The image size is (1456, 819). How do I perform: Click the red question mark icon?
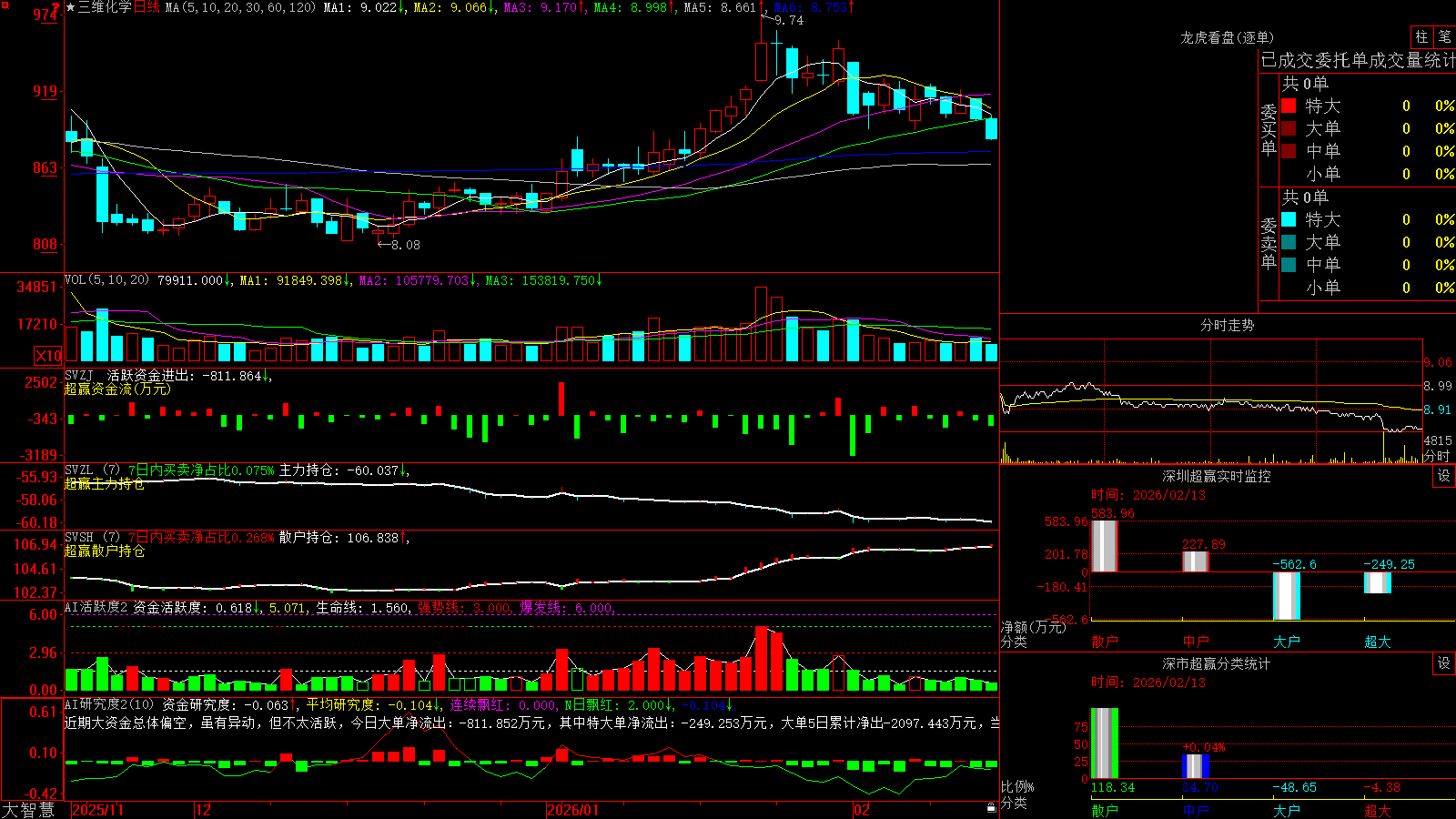pyautogui.click(x=56, y=7)
